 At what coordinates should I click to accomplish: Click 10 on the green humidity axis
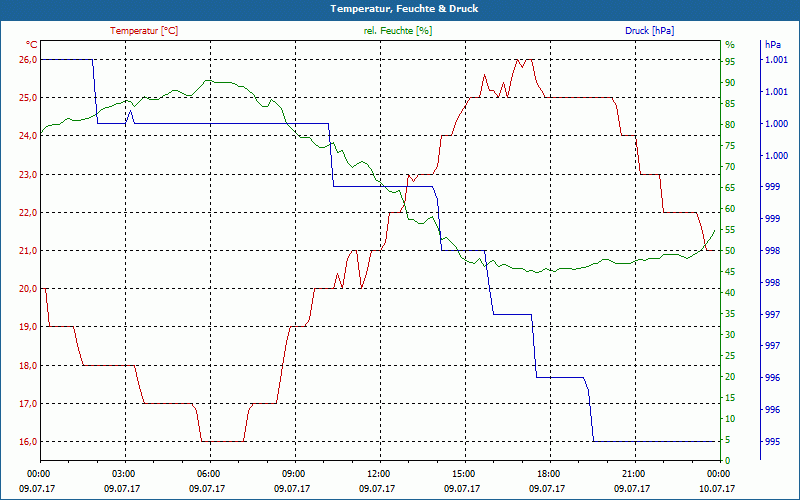(x=730, y=419)
